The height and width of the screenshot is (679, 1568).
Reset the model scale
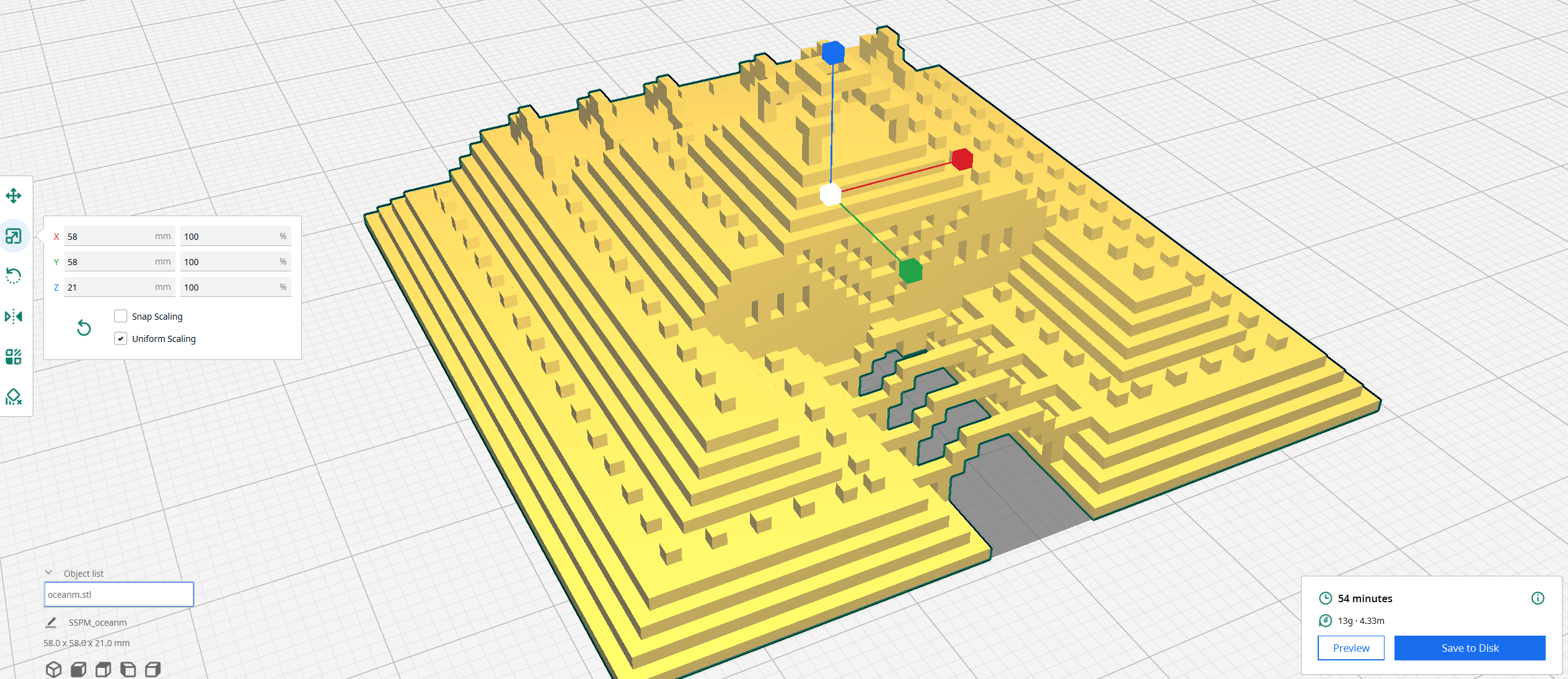pyautogui.click(x=84, y=328)
